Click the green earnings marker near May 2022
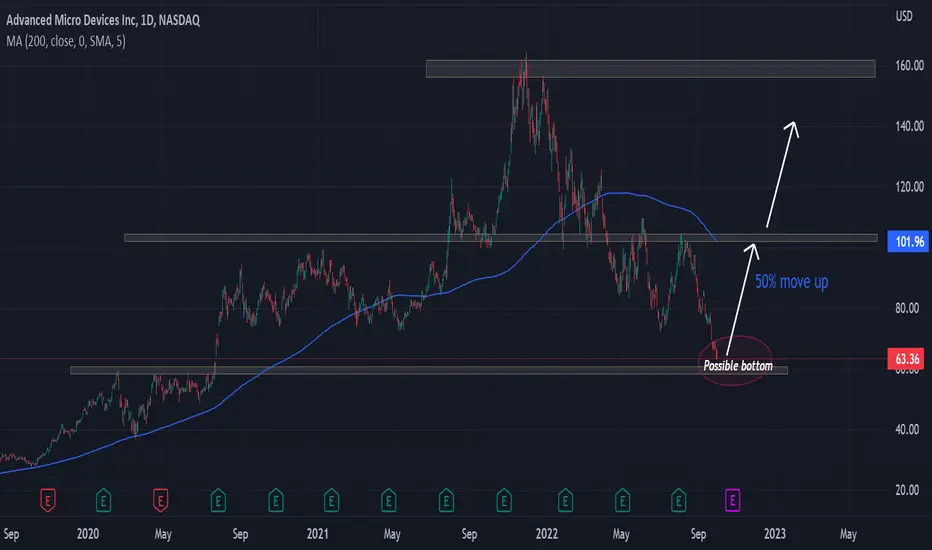 (622, 500)
